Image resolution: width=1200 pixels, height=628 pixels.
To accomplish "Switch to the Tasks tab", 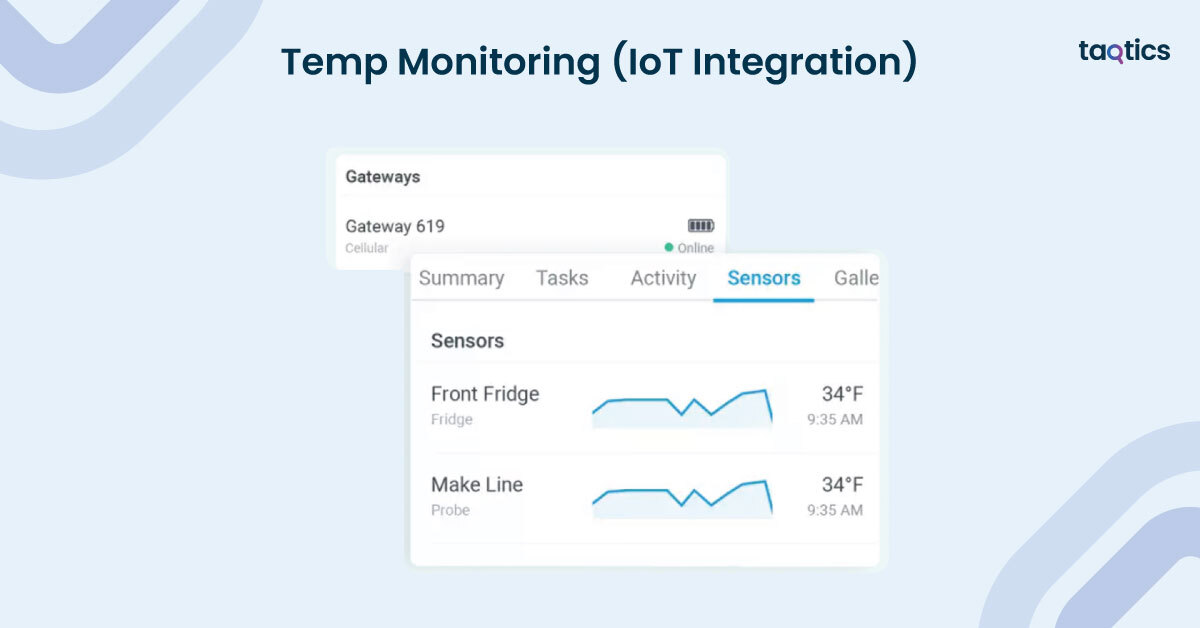I will click(x=562, y=278).
